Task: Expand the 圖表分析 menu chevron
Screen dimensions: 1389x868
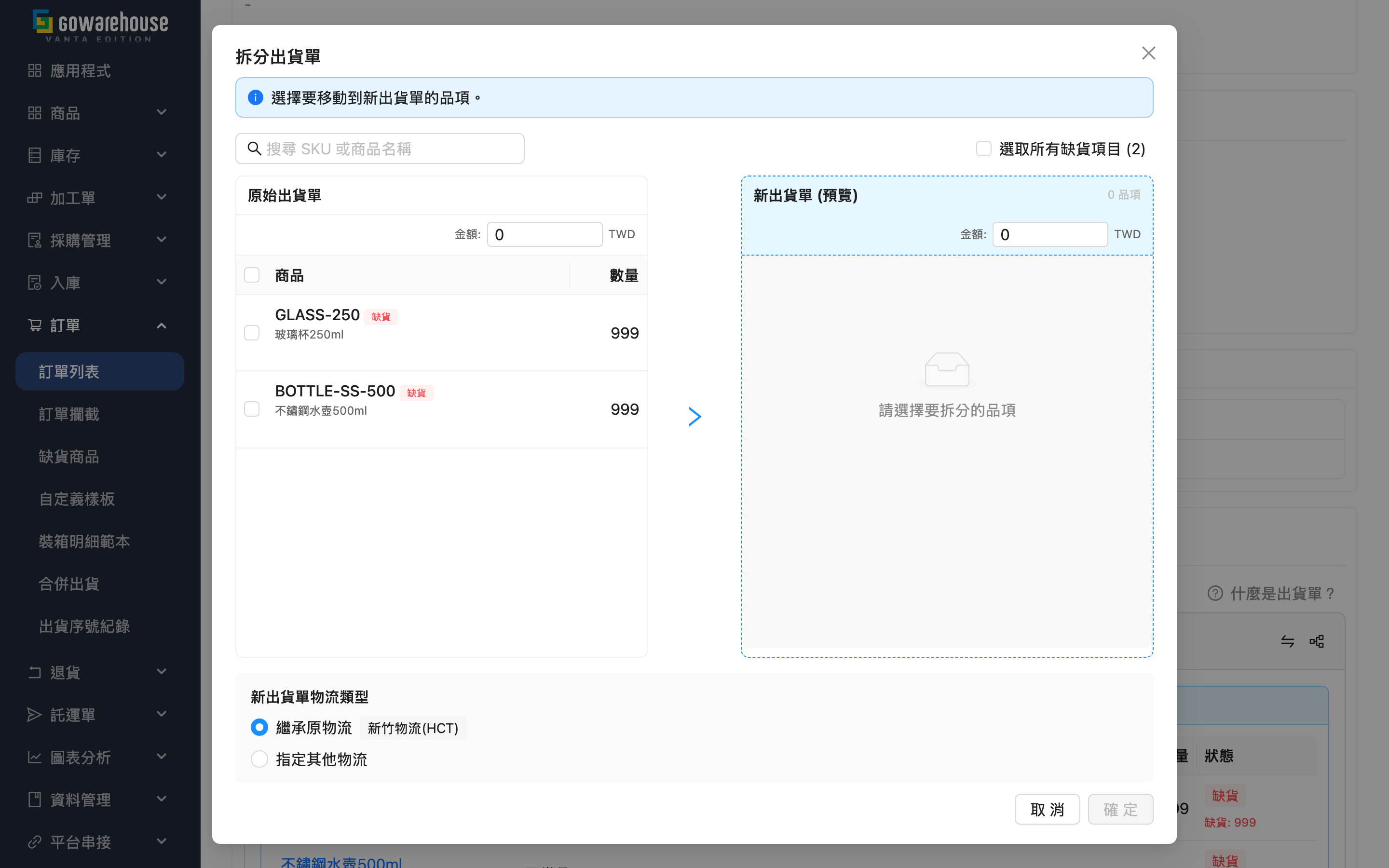Action: [x=162, y=756]
